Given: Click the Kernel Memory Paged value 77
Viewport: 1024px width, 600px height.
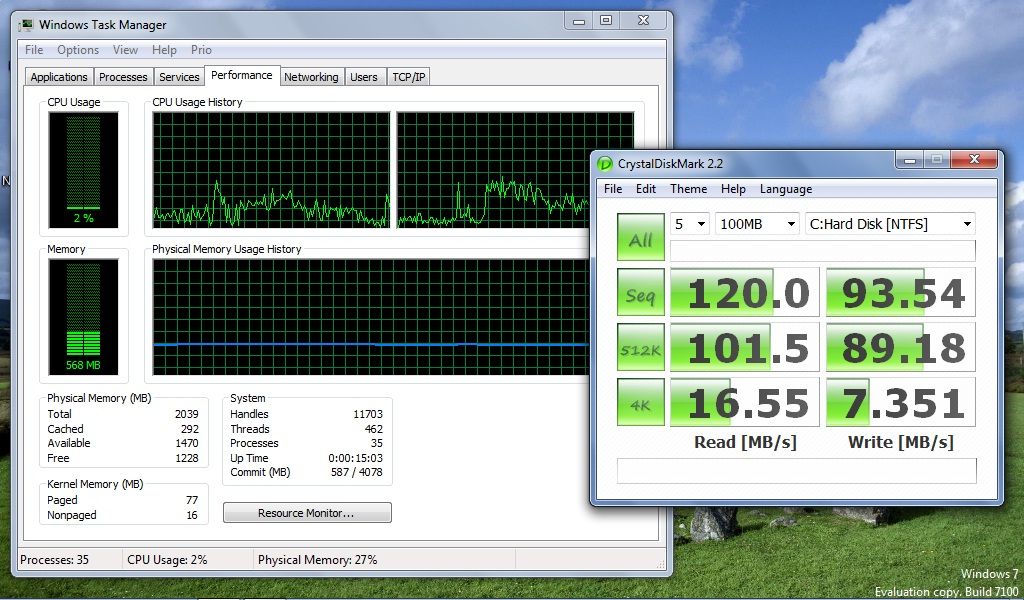Looking at the screenshot, I should (192, 500).
